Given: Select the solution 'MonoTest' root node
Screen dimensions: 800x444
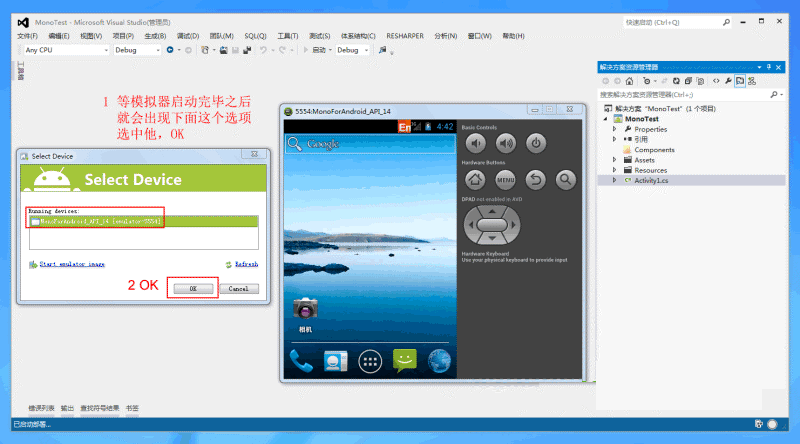Looking at the screenshot, I should click(x=665, y=109).
